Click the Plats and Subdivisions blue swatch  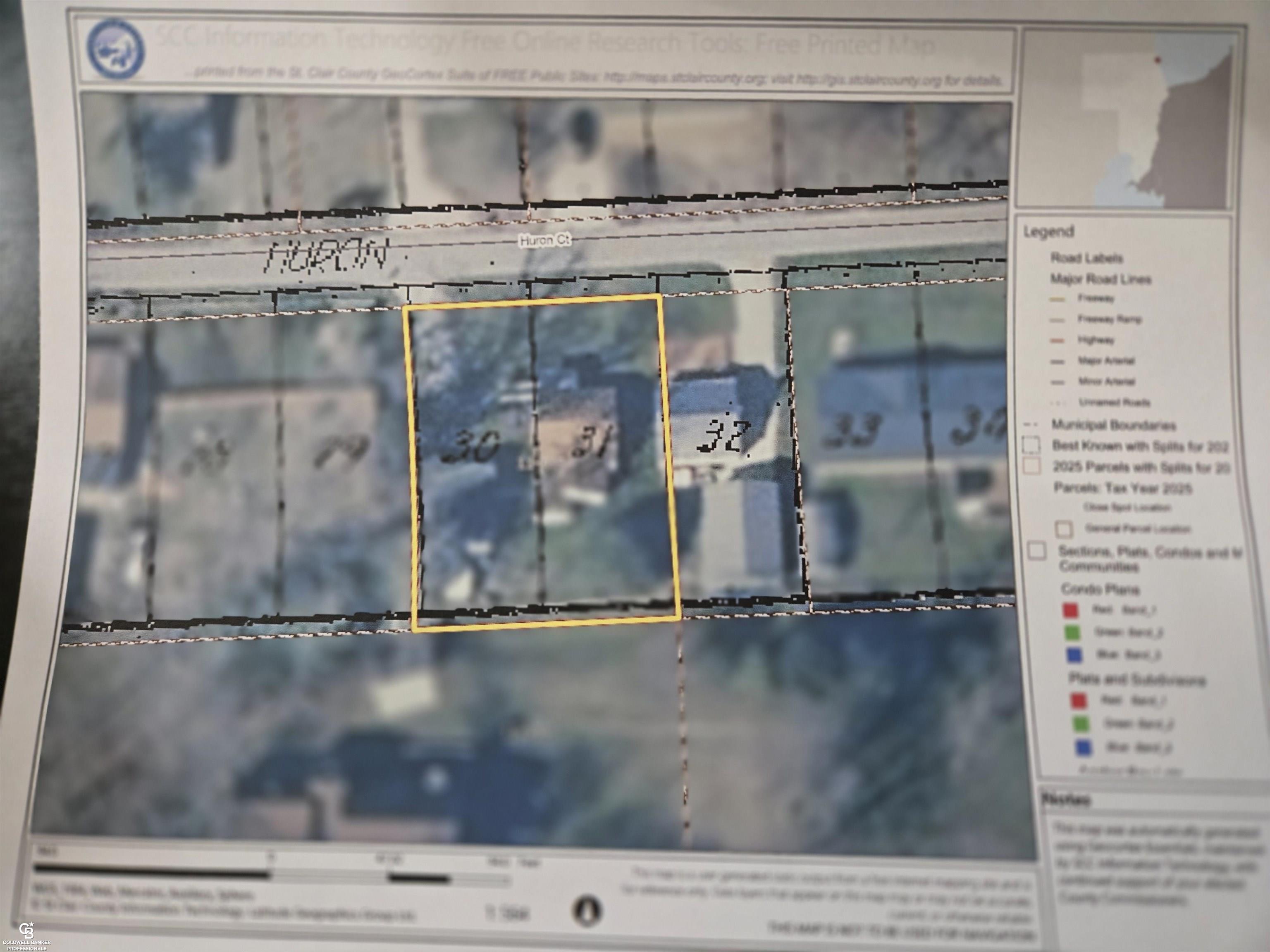click(x=1084, y=748)
